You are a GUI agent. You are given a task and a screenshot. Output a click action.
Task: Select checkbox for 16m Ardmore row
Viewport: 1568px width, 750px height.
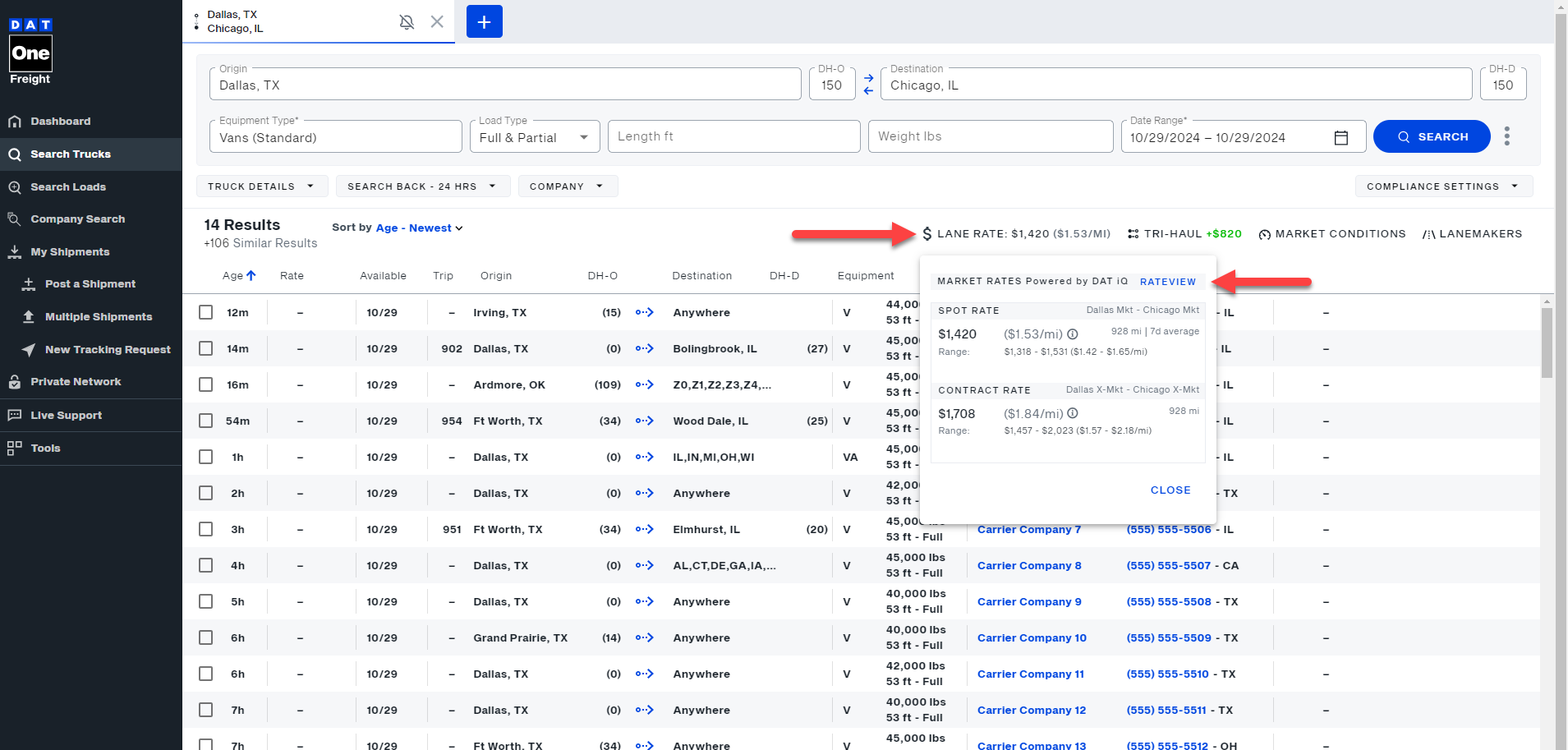tap(206, 384)
